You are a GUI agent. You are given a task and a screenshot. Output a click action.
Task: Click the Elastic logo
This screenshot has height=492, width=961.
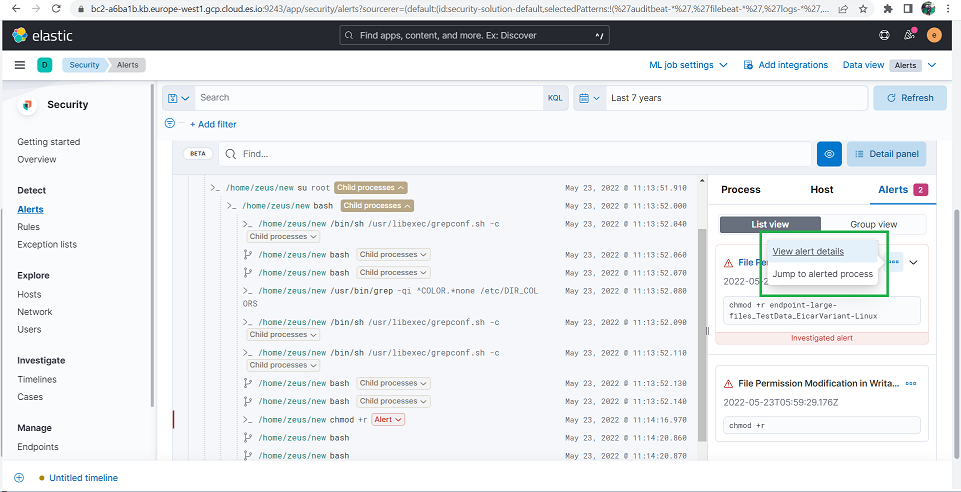(42, 36)
